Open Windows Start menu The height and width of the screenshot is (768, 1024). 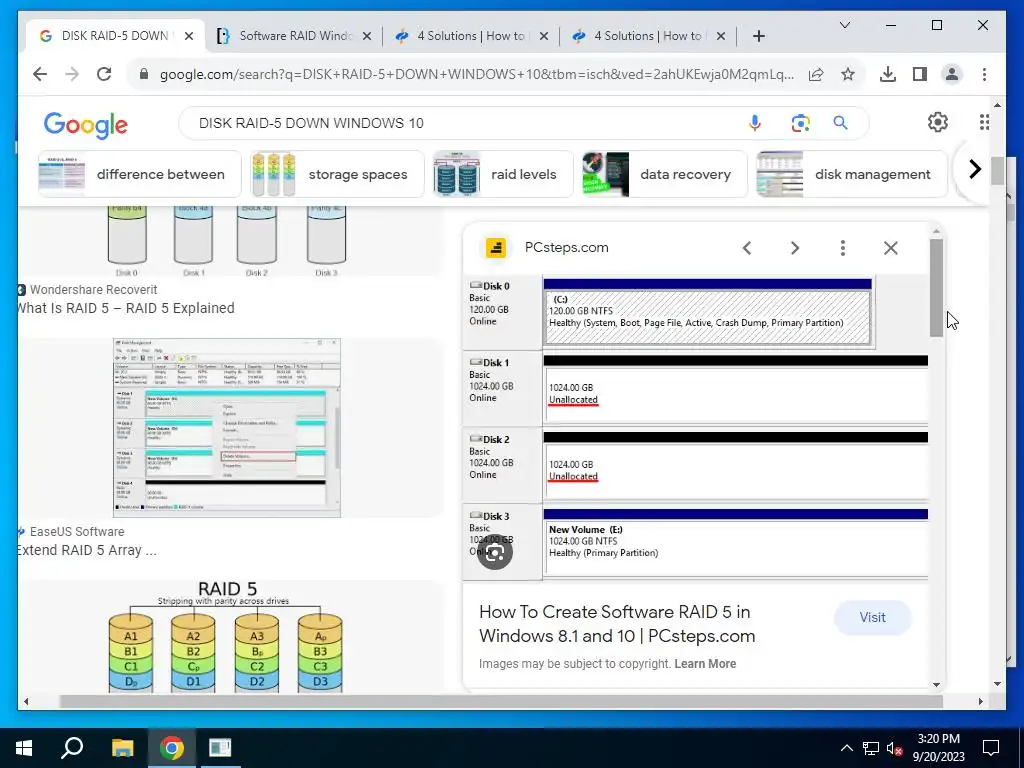click(x=24, y=748)
